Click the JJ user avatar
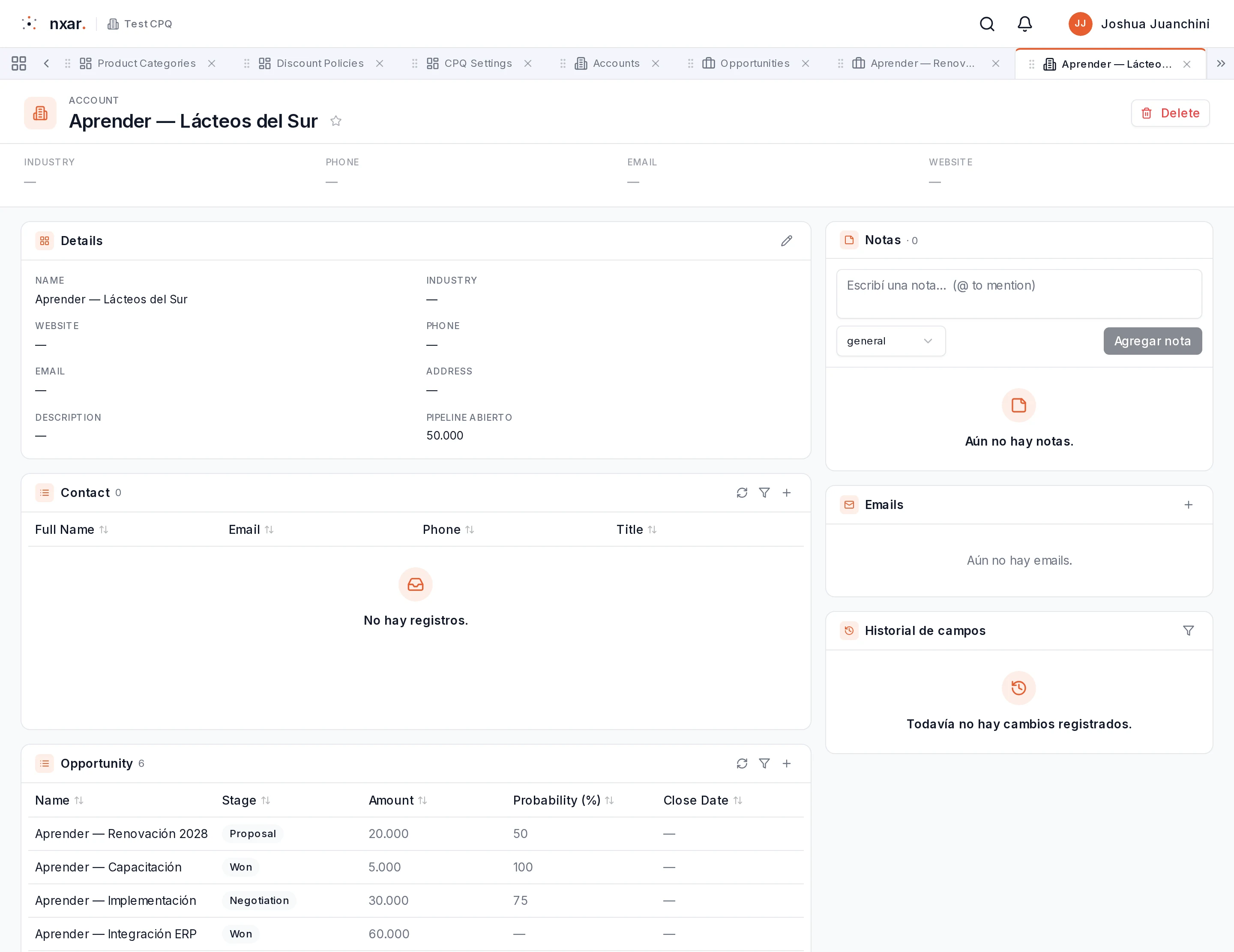The height and width of the screenshot is (952, 1234). point(1080,24)
